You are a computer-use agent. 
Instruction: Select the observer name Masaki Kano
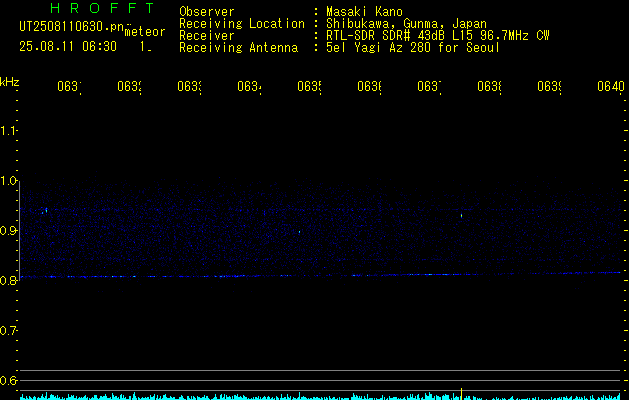click(364, 12)
